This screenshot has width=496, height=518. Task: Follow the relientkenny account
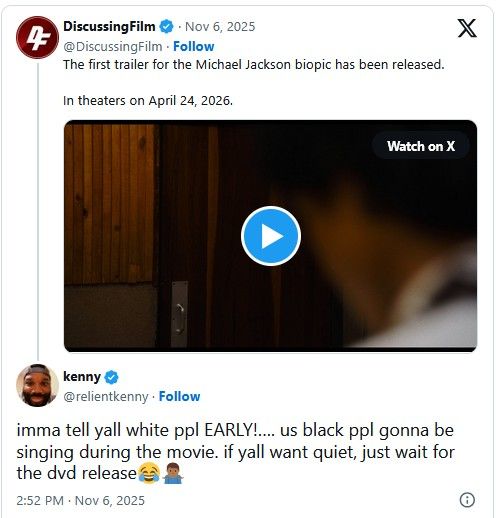coord(179,396)
